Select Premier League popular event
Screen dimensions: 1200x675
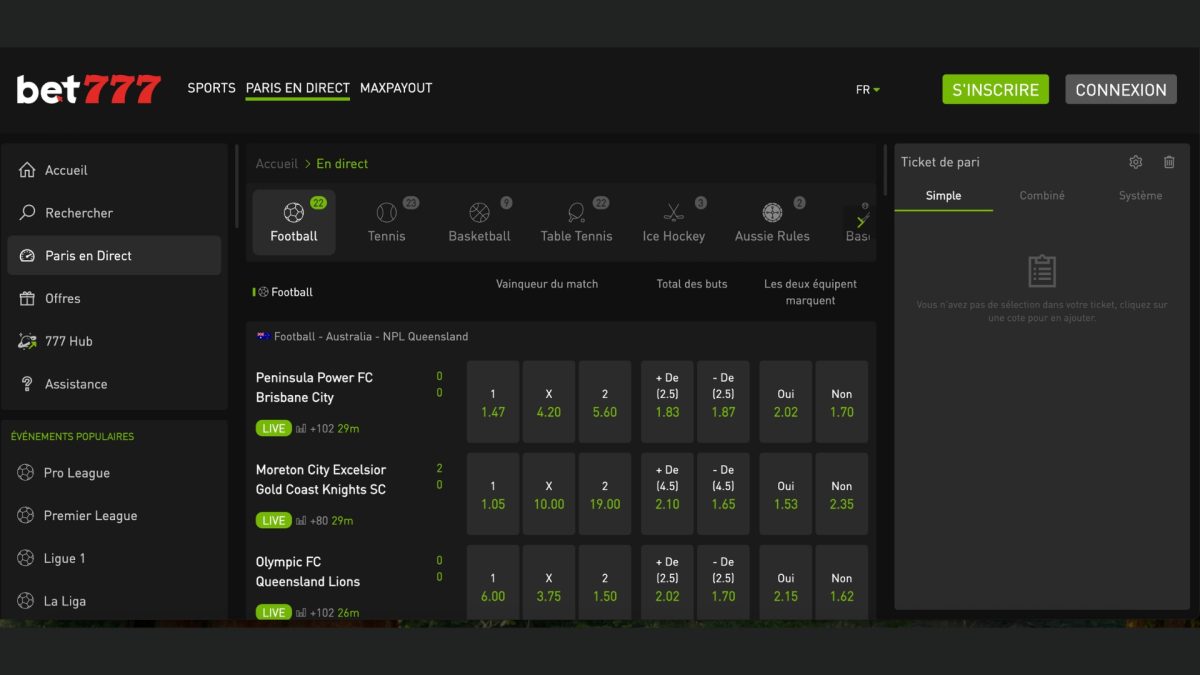(114, 516)
